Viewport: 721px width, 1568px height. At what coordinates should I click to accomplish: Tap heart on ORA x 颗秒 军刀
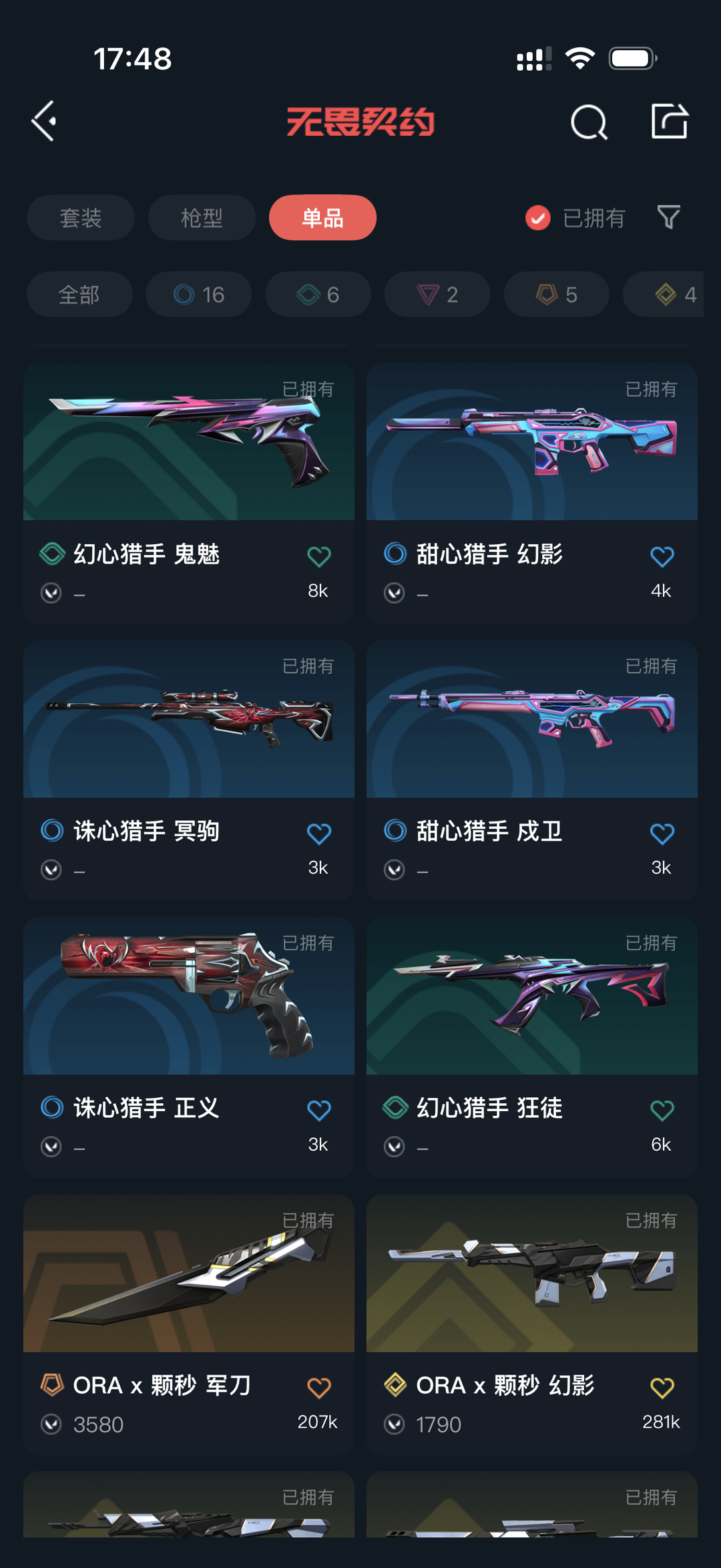click(319, 1388)
